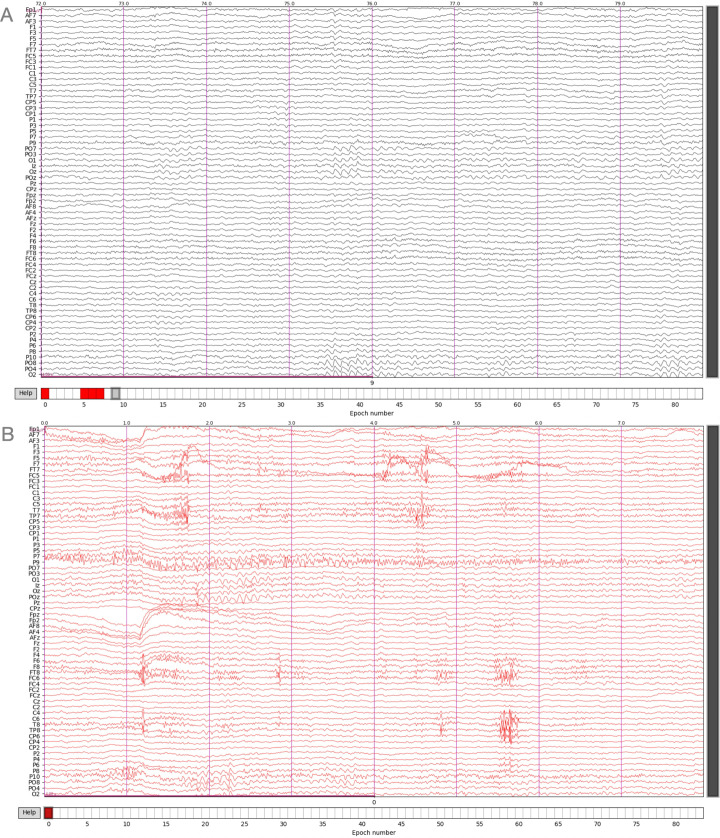
Task: Mark channel FC6 in panel B
Action: click(x=34, y=678)
